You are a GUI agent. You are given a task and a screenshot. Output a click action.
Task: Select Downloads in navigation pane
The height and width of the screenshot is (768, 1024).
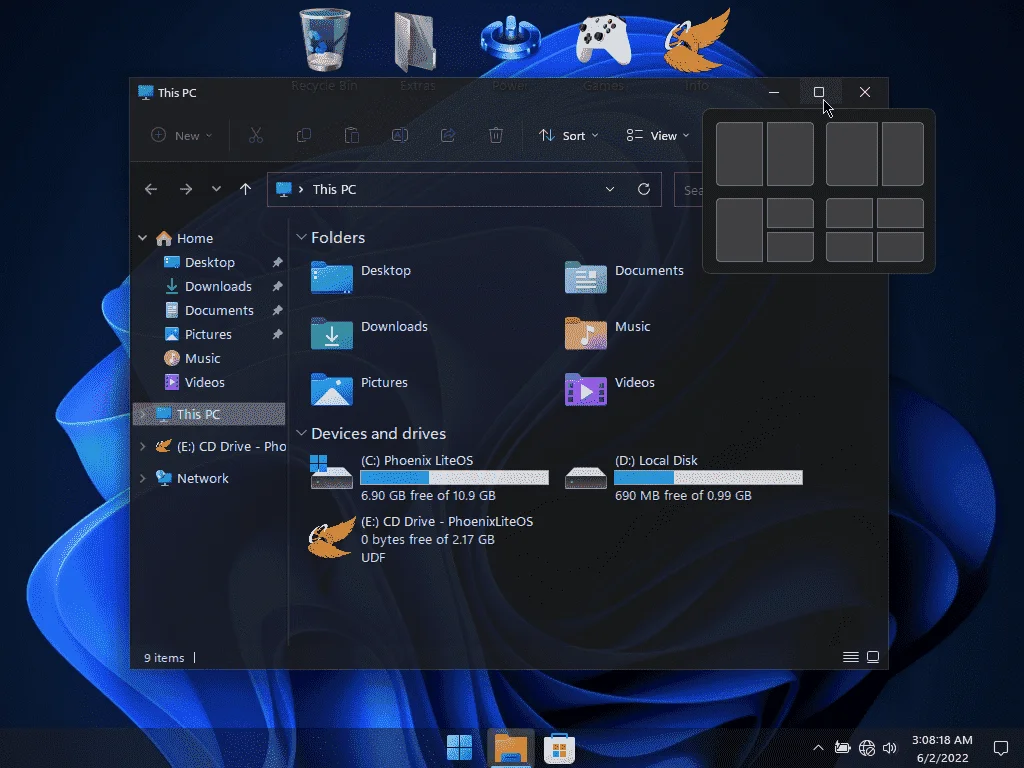coord(218,286)
